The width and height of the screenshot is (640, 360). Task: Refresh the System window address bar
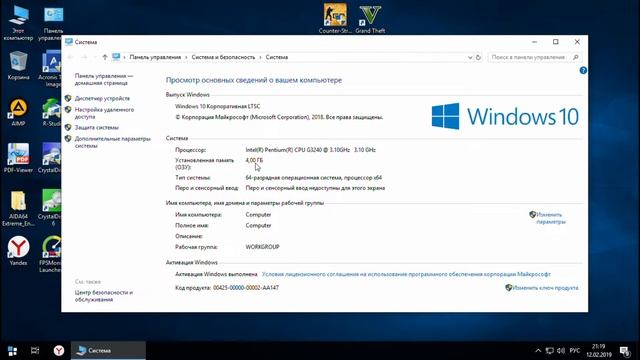478,58
